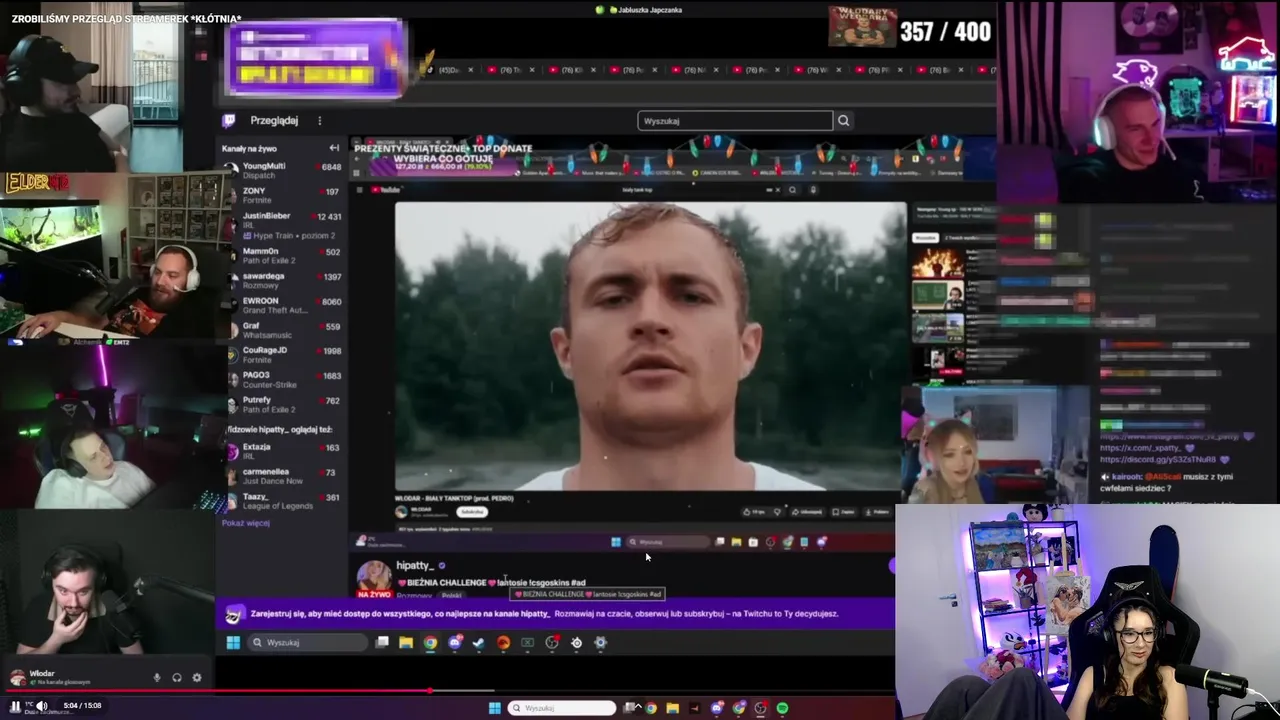Expand the list with Pokaż więcej

pos(246,523)
